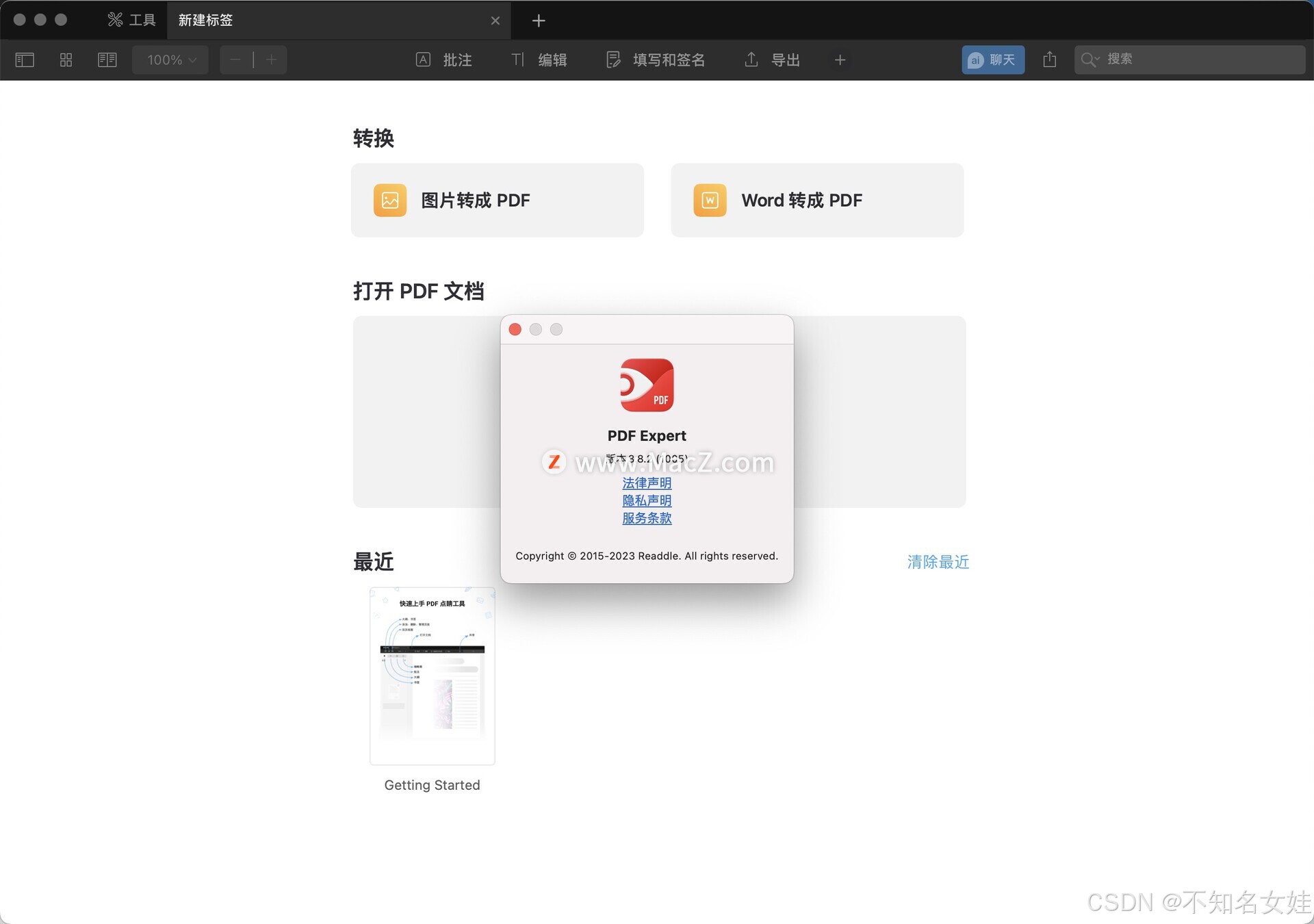Open the 批注 annotate tab

click(443, 60)
